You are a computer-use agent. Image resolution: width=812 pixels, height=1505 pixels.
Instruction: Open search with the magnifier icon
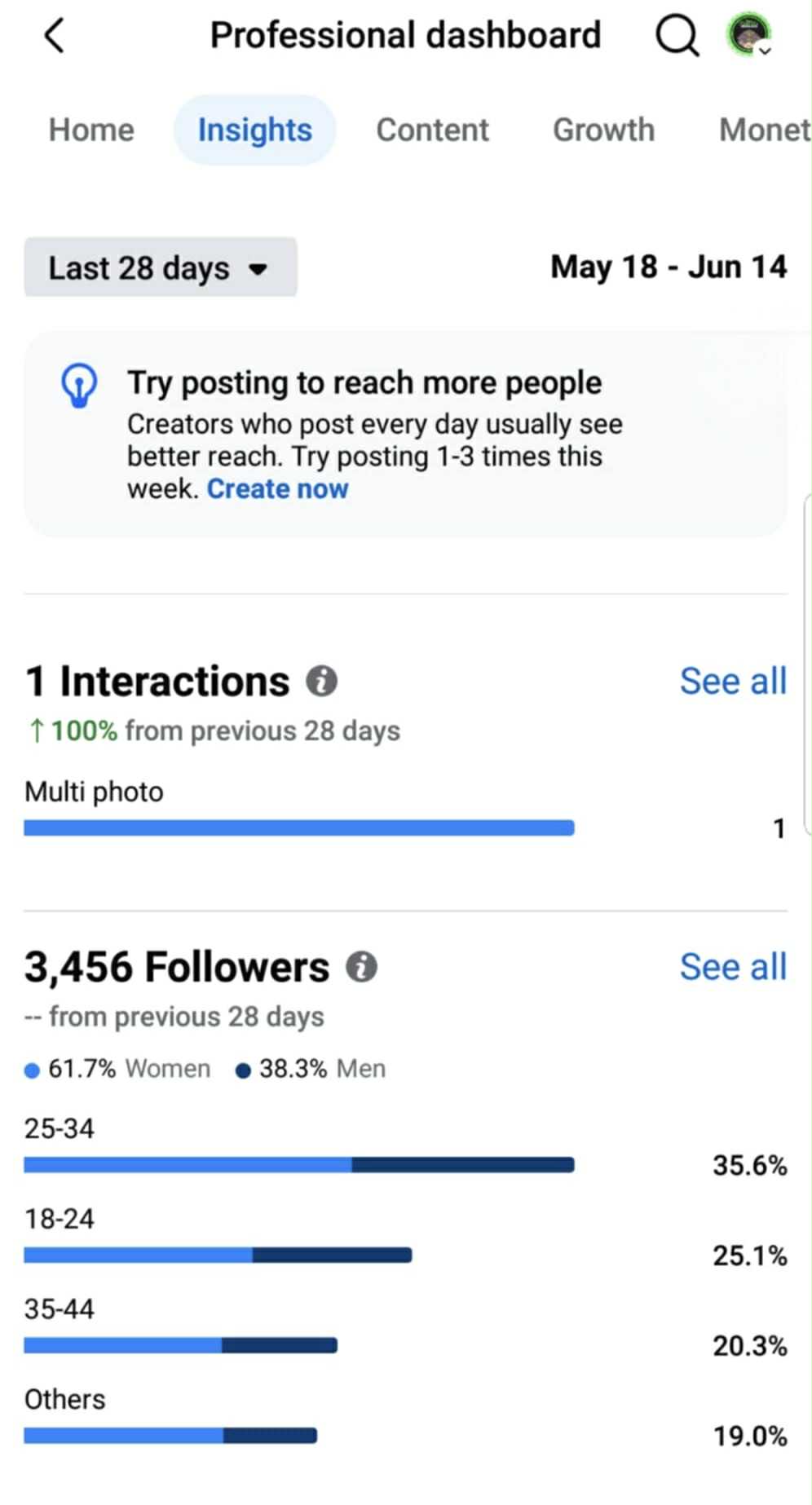[677, 36]
